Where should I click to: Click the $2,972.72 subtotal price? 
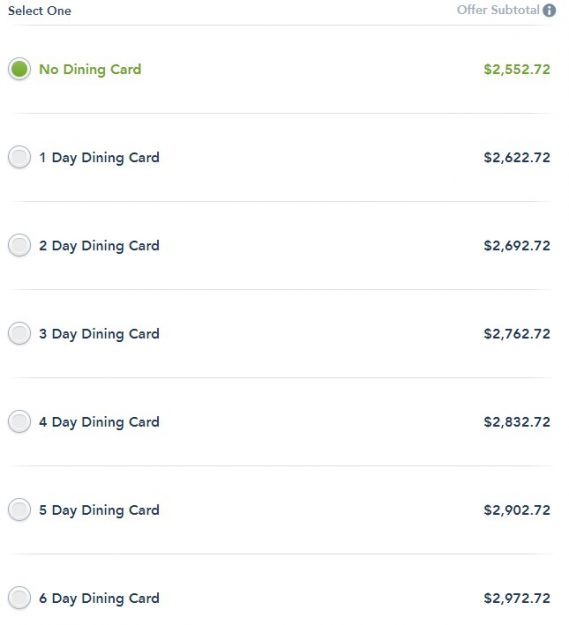[517, 598]
